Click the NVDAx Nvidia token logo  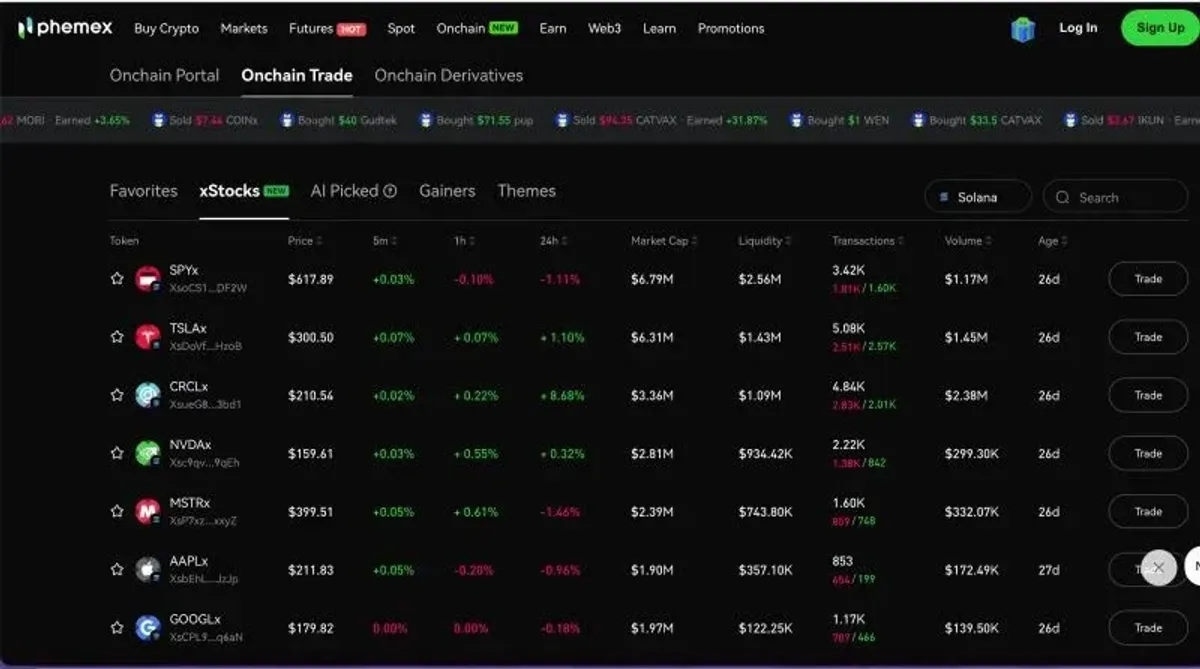click(148, 453)
